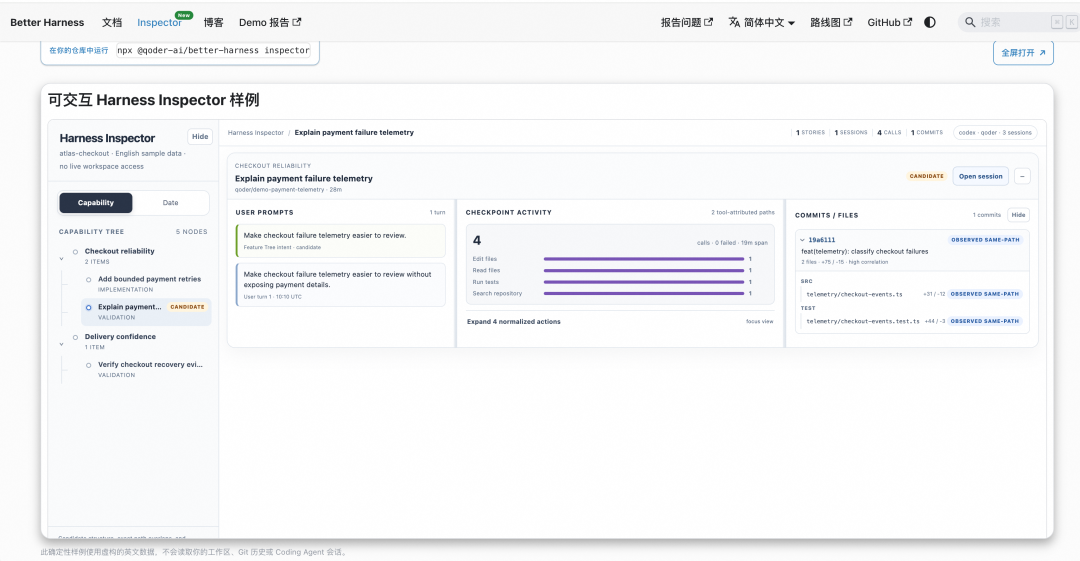Image resolution: width=1080 pixels, height=561 pixels.
Task: Click the focus view link
Action: coord(759,322)
